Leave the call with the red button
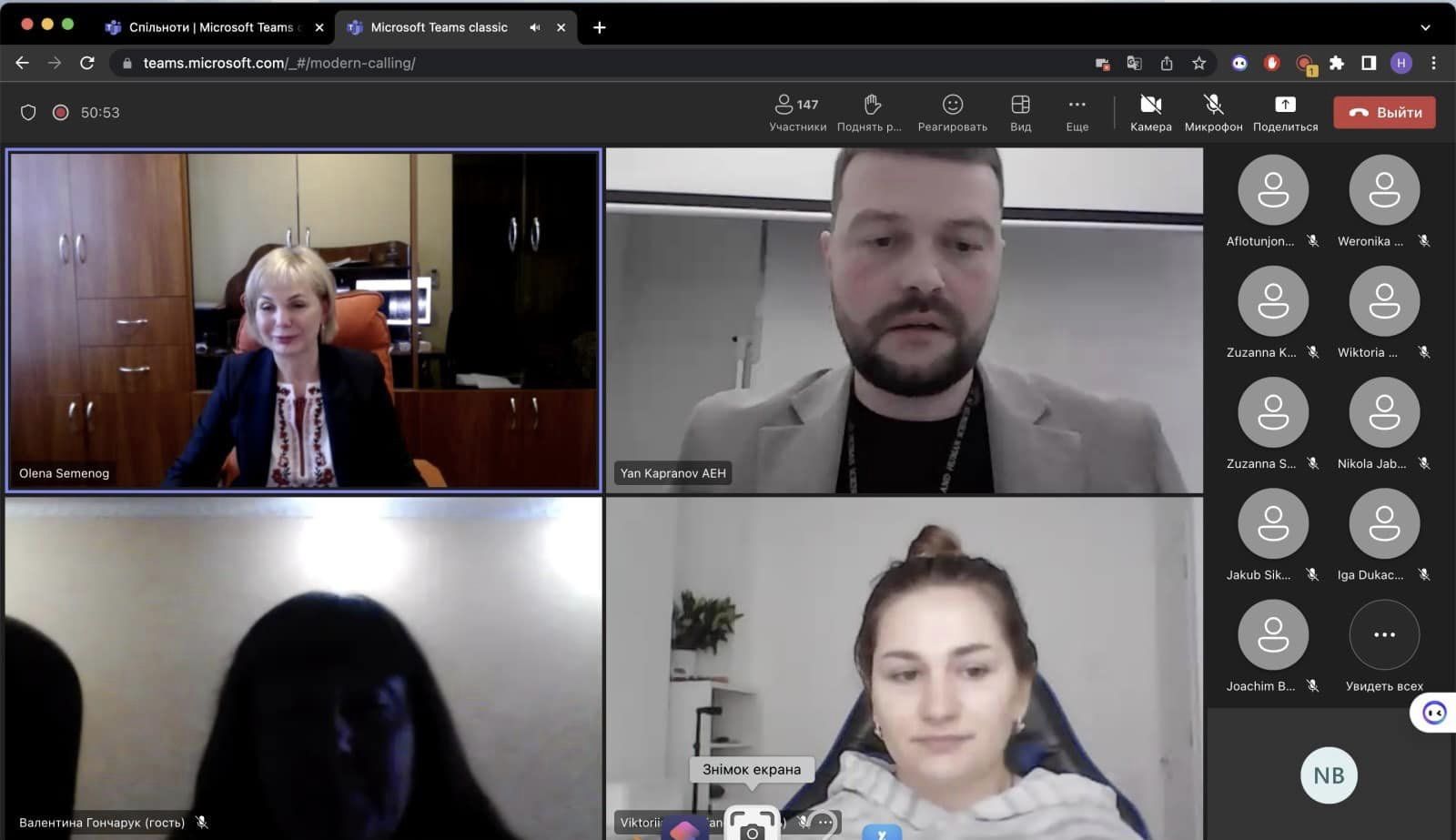 1384,113
